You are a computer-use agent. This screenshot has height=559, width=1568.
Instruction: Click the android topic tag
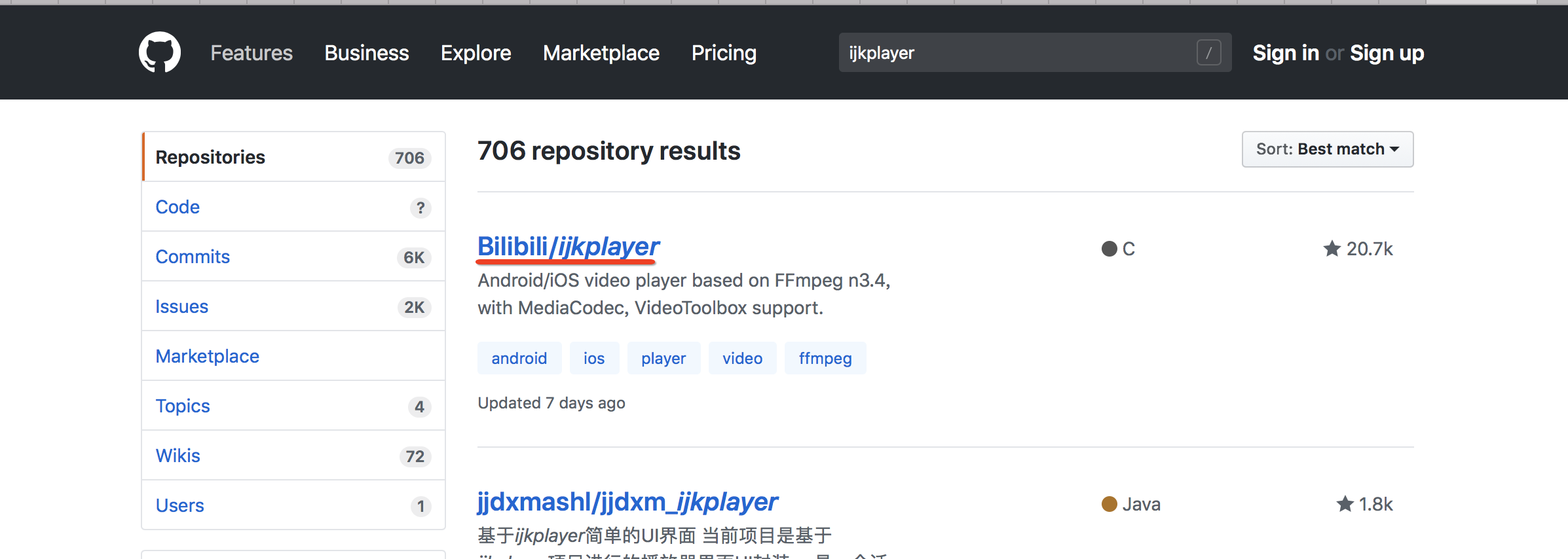519,358
